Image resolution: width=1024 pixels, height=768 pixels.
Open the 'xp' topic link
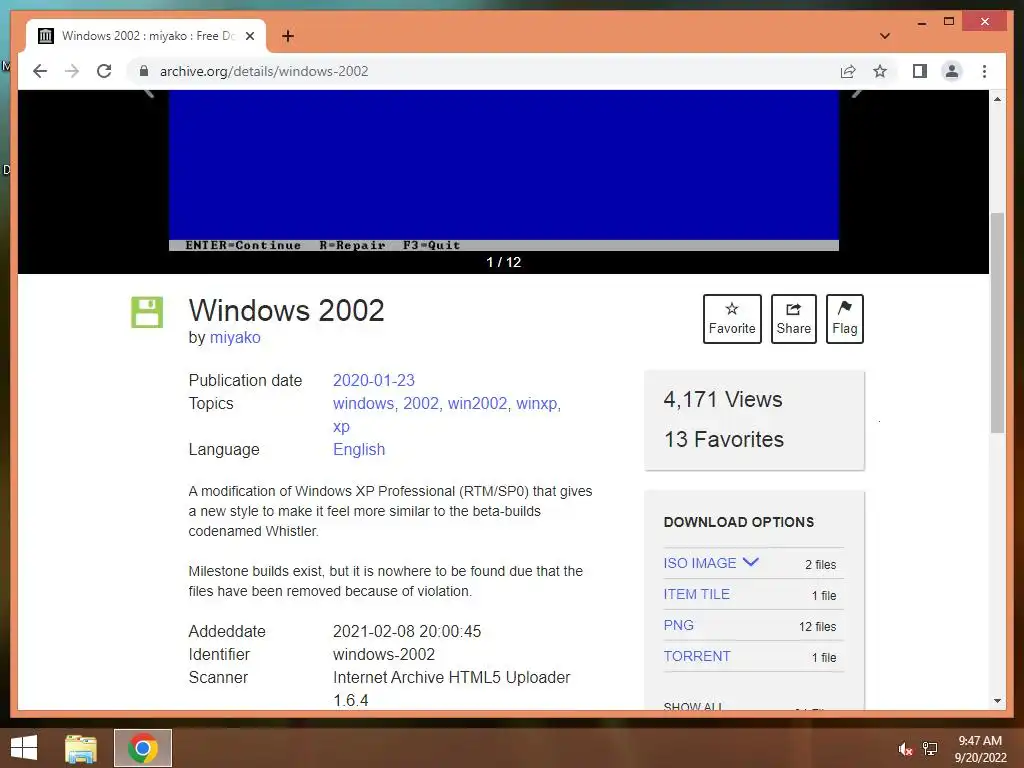point(342,426)
